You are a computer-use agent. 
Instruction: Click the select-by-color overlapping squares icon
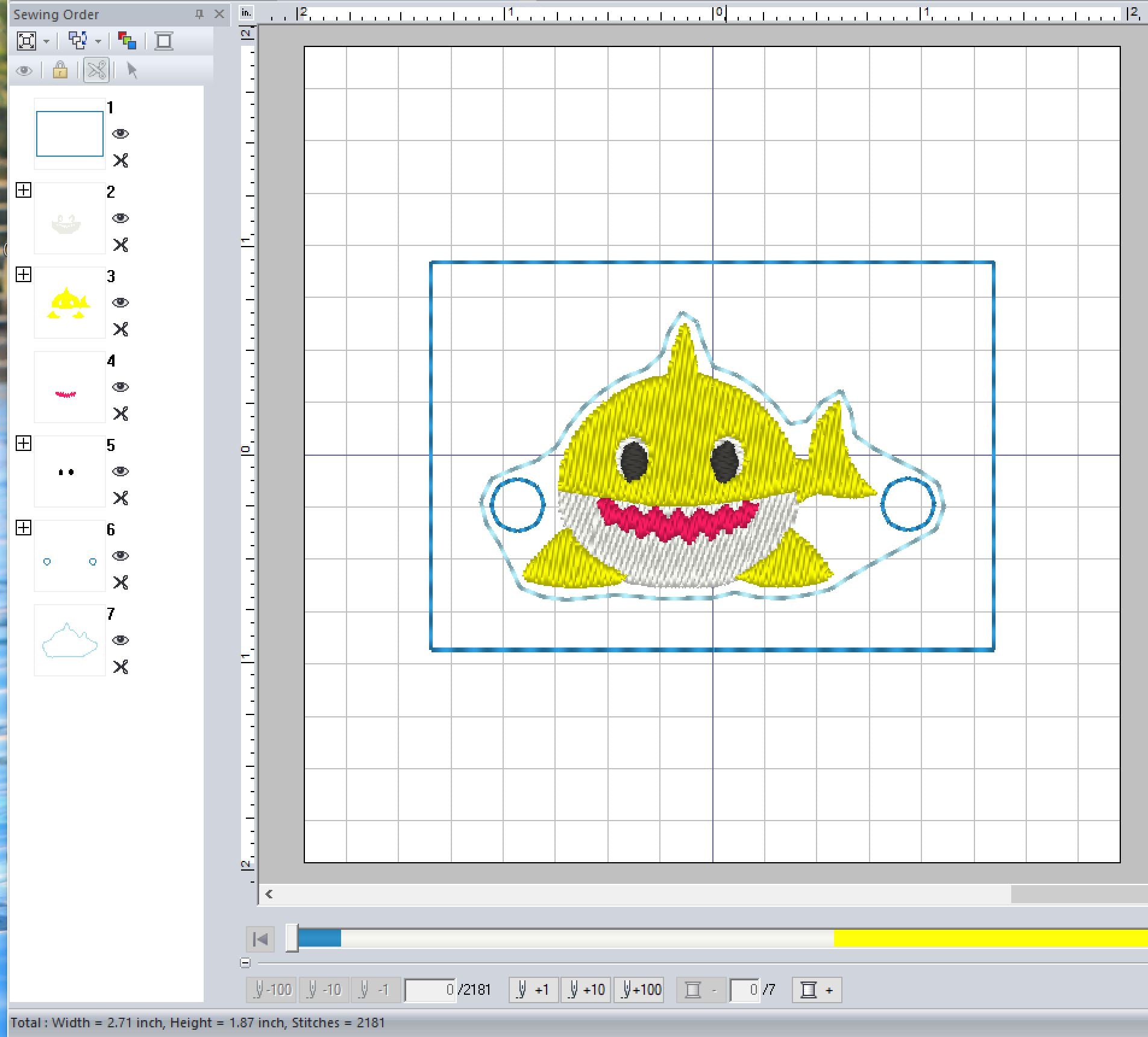point(77,41)
